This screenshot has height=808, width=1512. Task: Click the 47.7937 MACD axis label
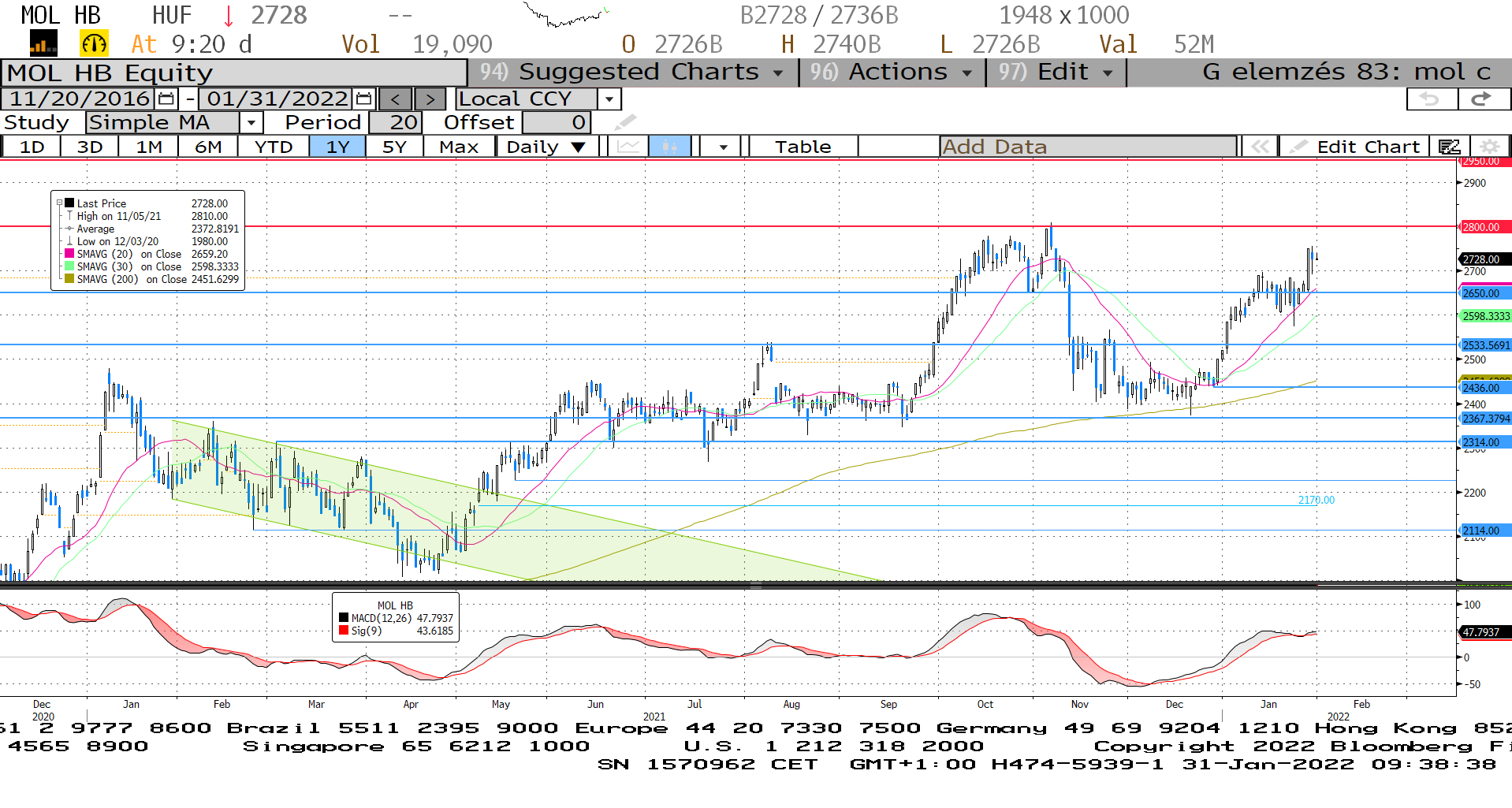pos(1485,632)
